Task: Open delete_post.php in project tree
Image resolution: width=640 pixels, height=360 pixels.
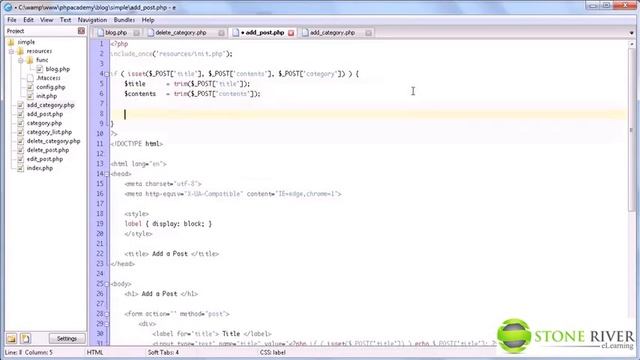Action: click(48, 150)
